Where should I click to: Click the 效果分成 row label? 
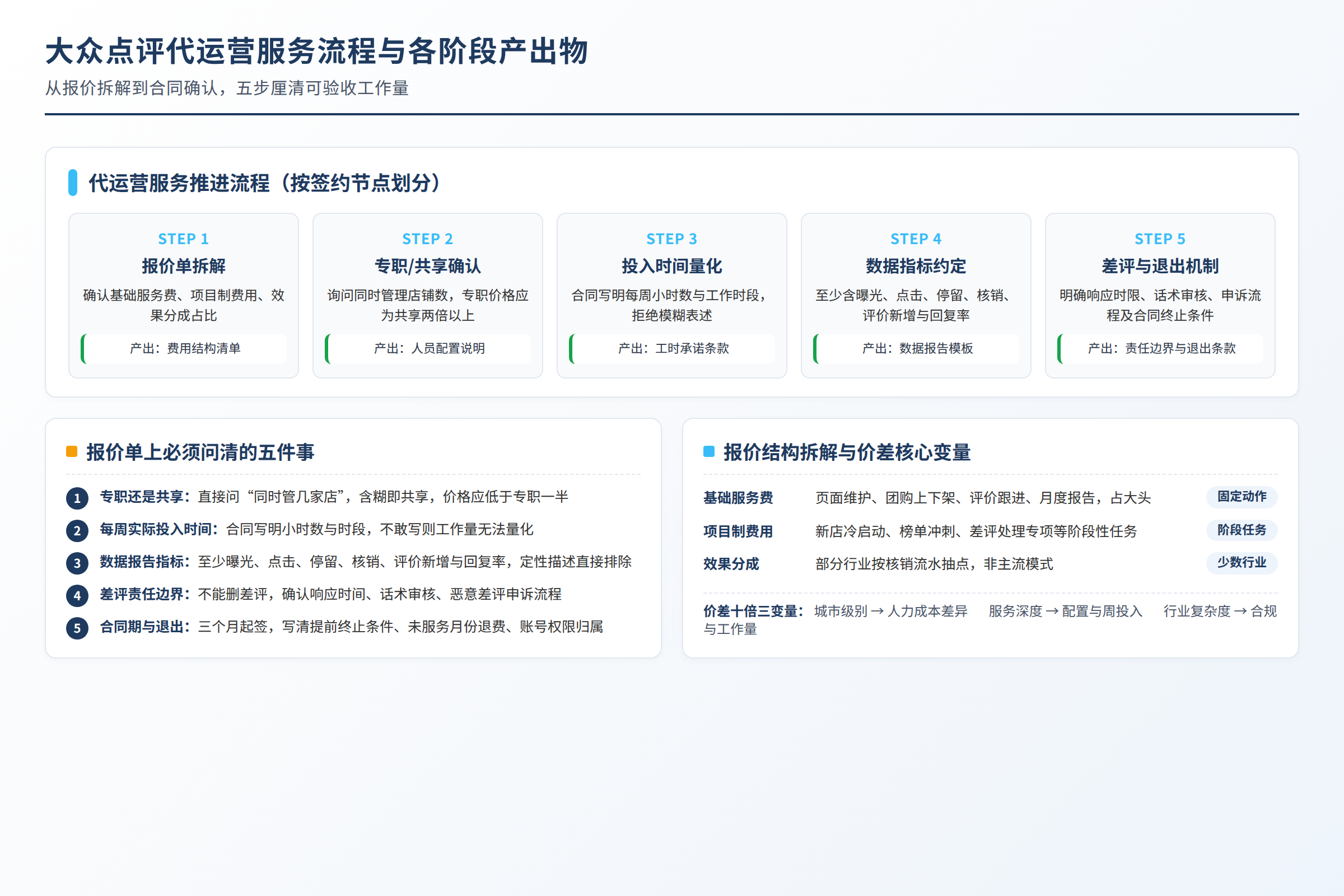tap(731, 564)
